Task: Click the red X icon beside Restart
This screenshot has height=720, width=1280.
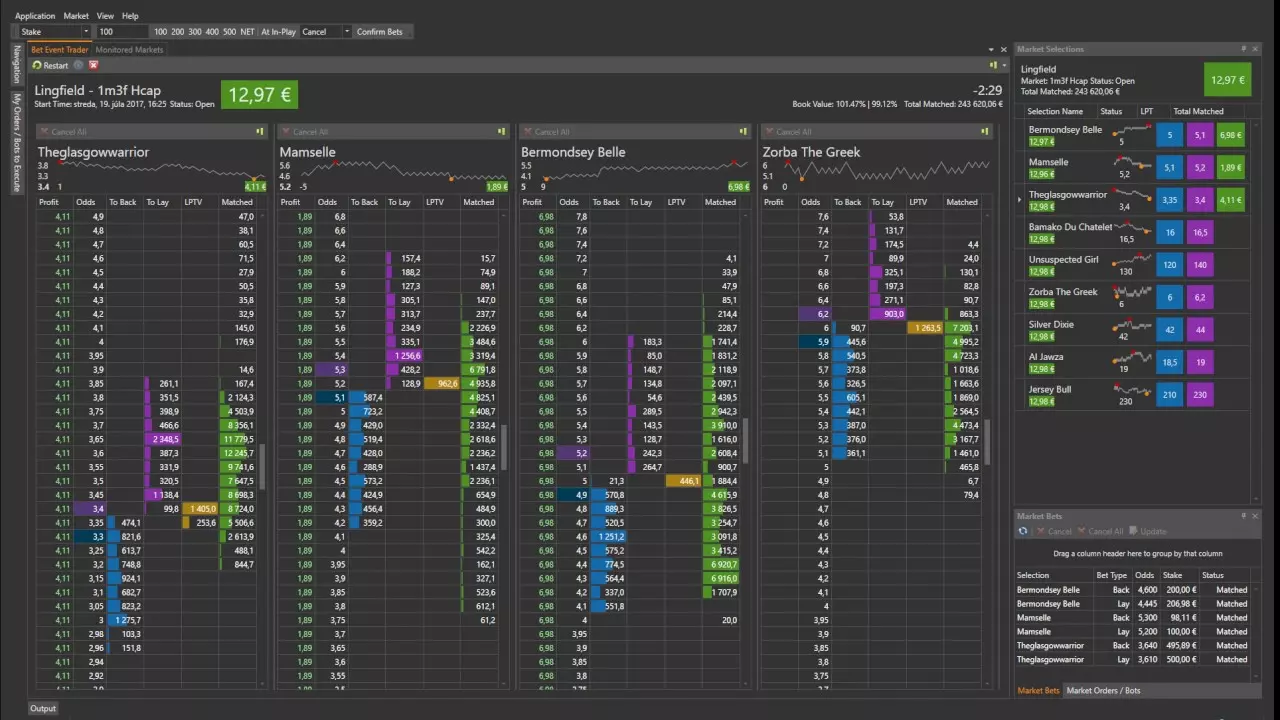Action: point(94,65)
